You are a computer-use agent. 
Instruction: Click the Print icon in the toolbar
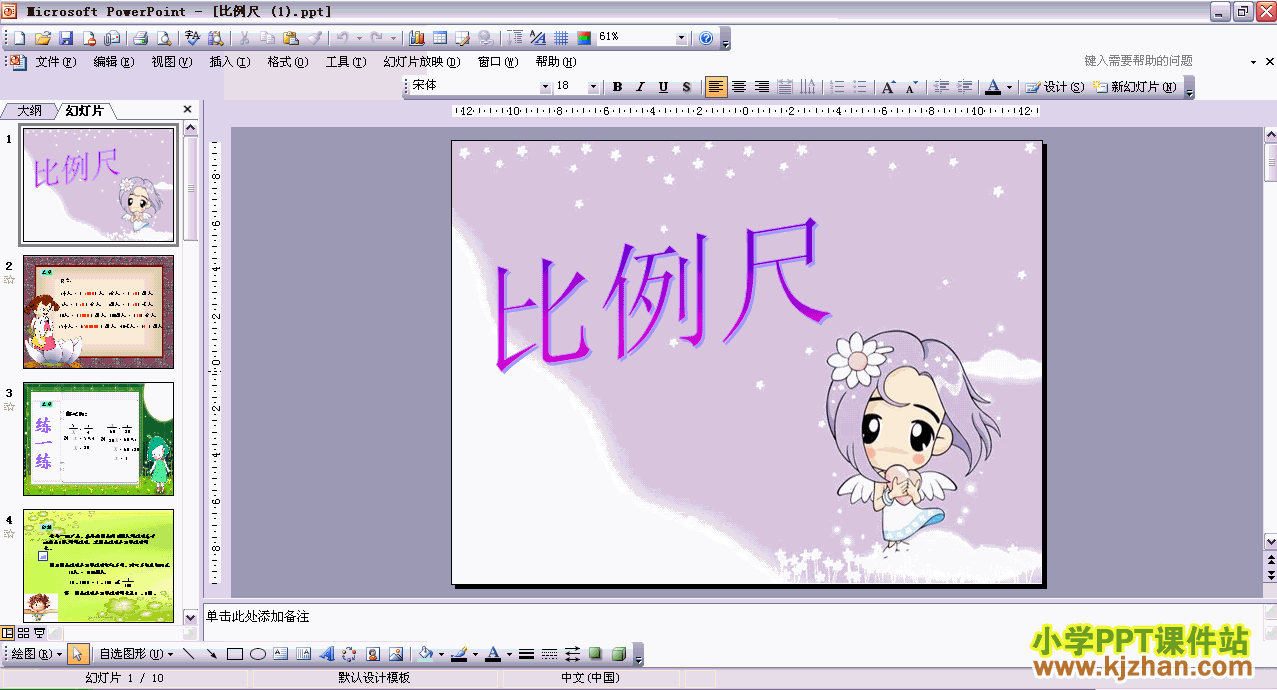point(140,38)
